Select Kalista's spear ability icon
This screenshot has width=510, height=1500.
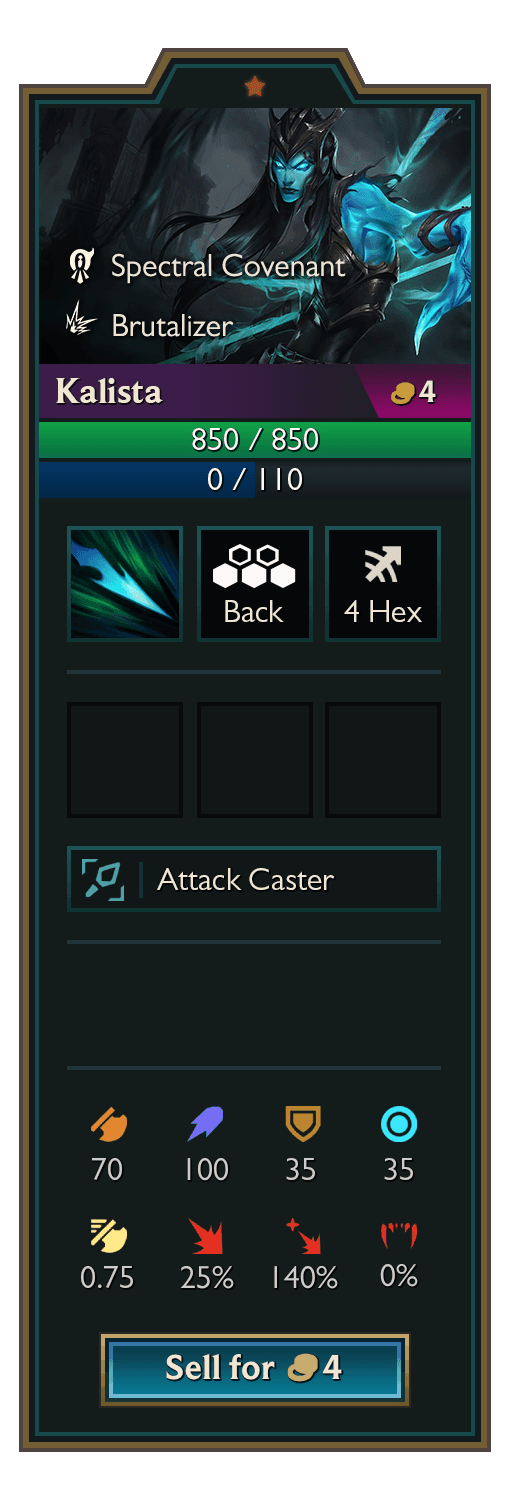click(x=125, y=584)
